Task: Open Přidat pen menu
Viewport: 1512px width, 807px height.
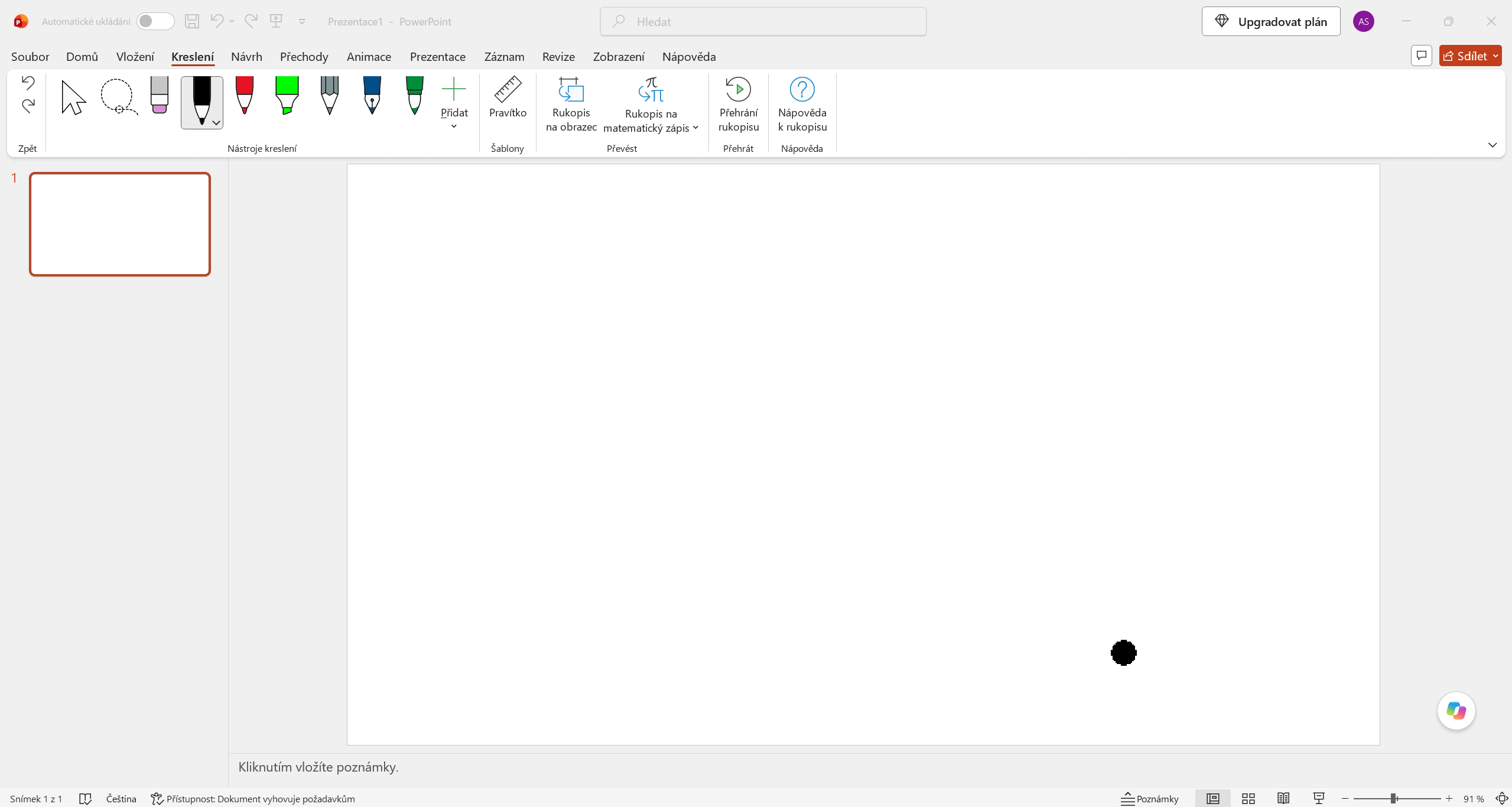Action: click(454, 103)
